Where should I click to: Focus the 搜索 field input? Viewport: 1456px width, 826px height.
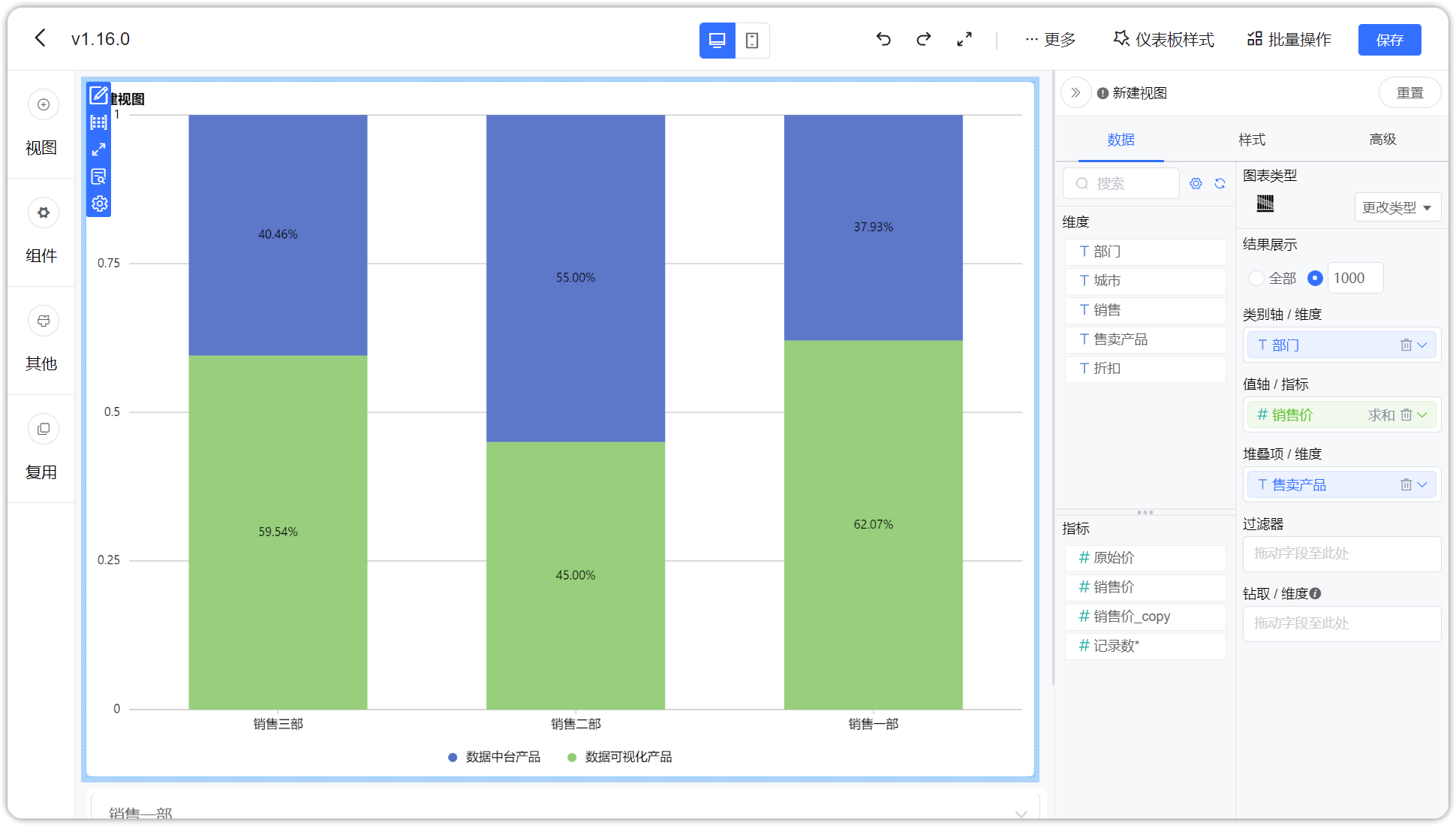pyautogui.click(x=1121, y=183)
